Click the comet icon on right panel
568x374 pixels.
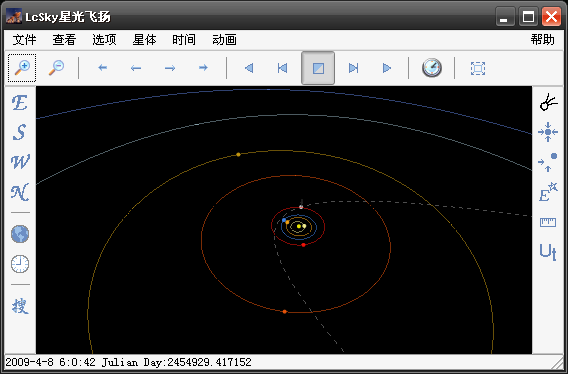(548, 102)
